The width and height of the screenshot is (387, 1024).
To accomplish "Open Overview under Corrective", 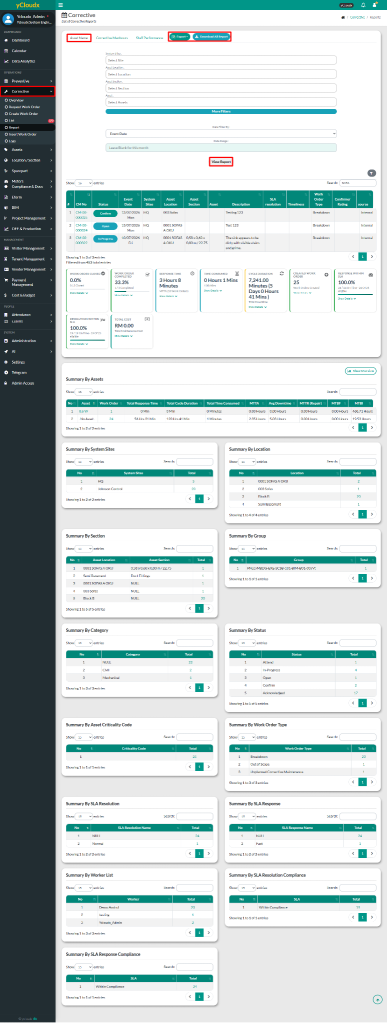I will (x=27, y=101).
